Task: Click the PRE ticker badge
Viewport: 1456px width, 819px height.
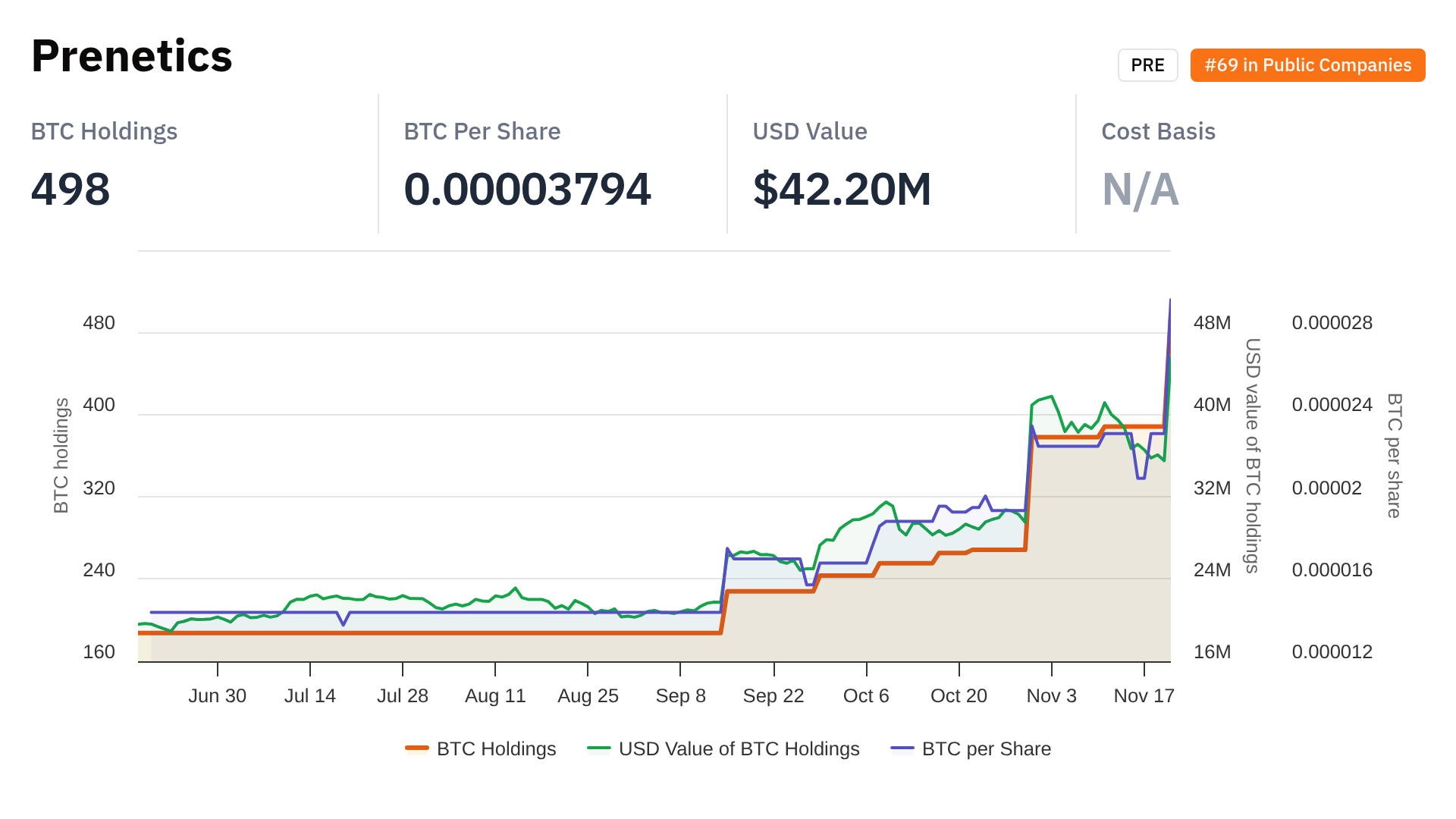Action: tap(1147, 65)
